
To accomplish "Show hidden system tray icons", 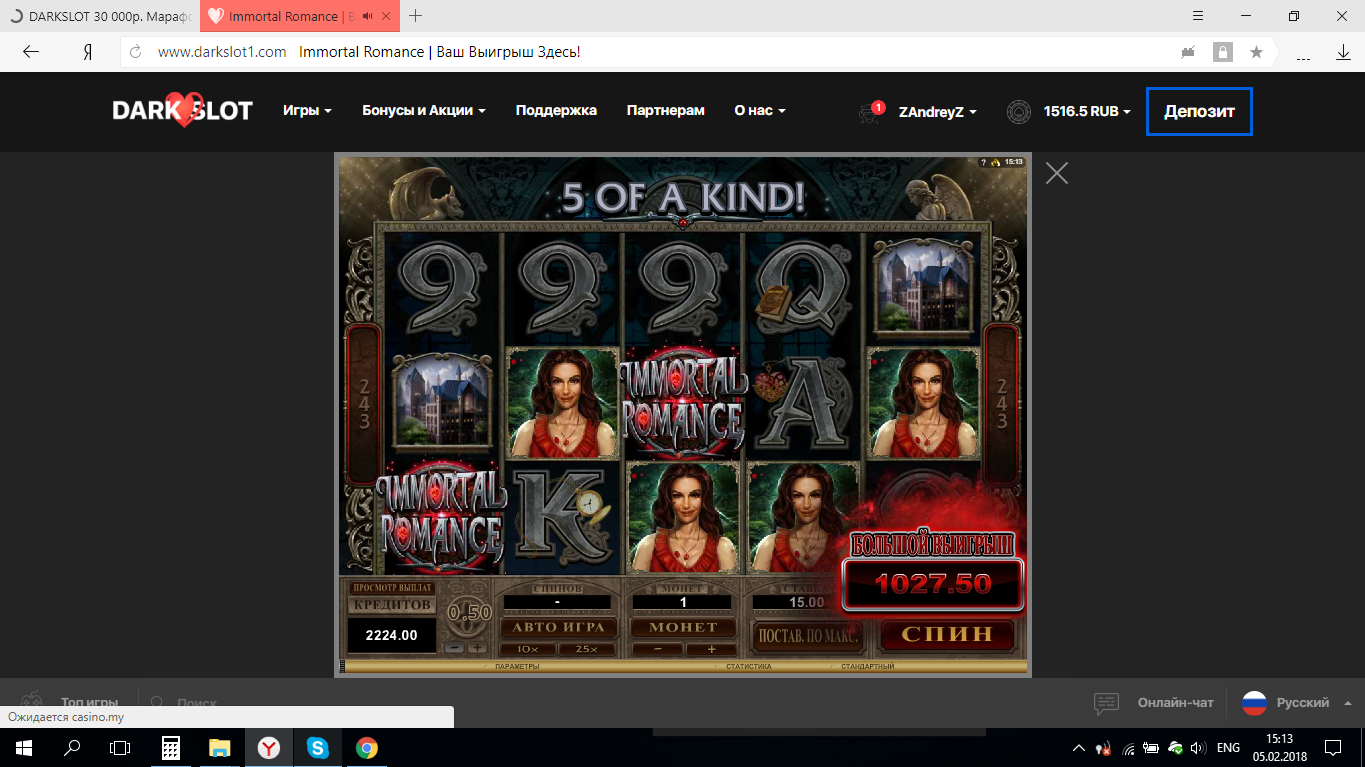I will 1079,747.
